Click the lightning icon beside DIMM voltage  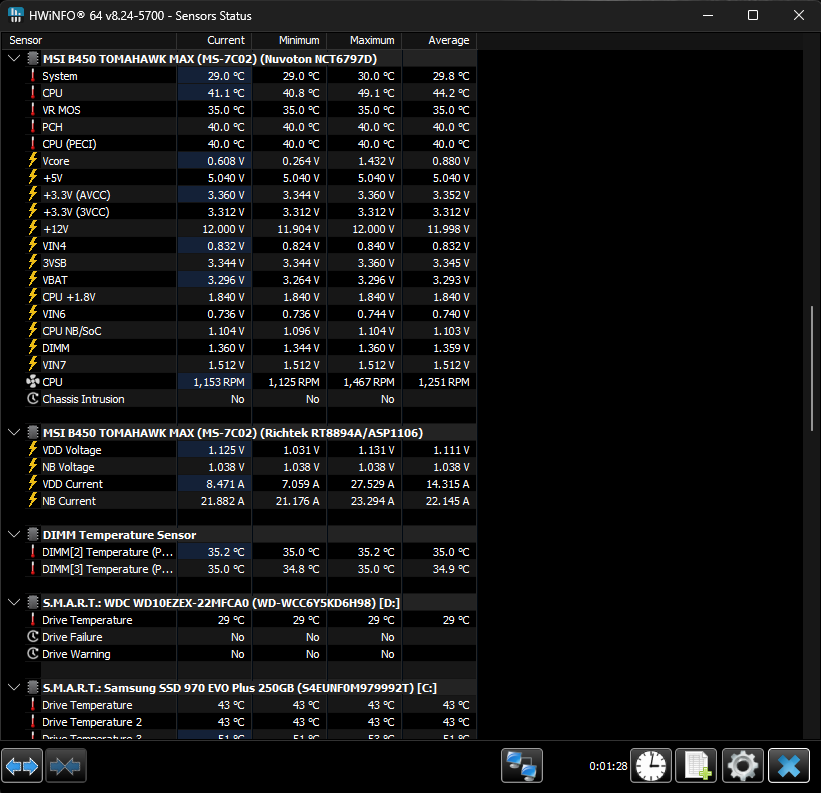pyautogui.click(x=33, y=347)
